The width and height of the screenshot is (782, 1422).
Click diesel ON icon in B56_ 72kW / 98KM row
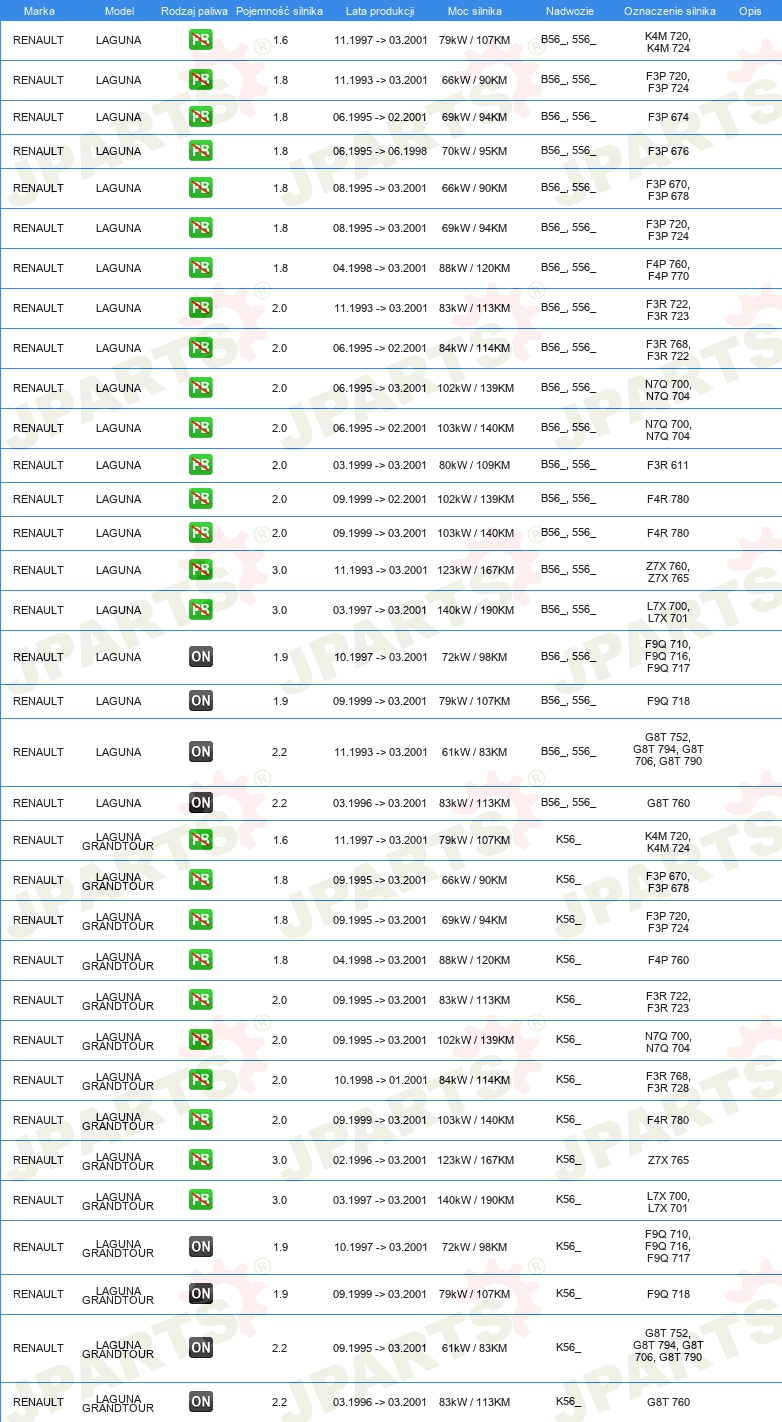coord(201,657)
